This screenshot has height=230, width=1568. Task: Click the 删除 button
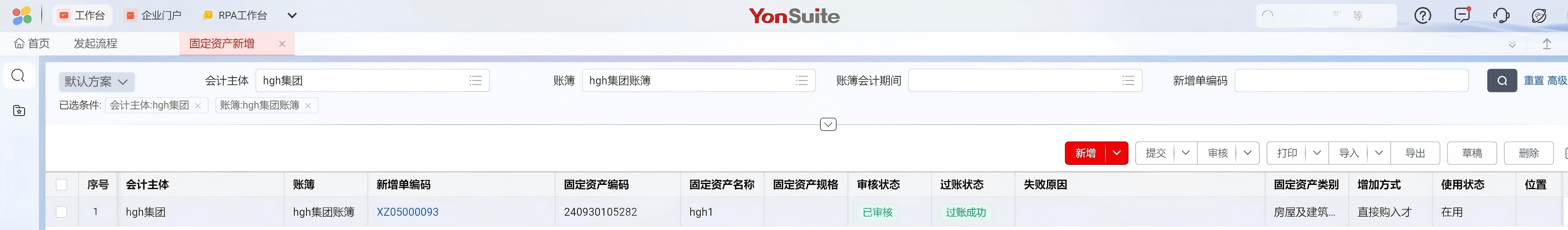point(1528,153)
